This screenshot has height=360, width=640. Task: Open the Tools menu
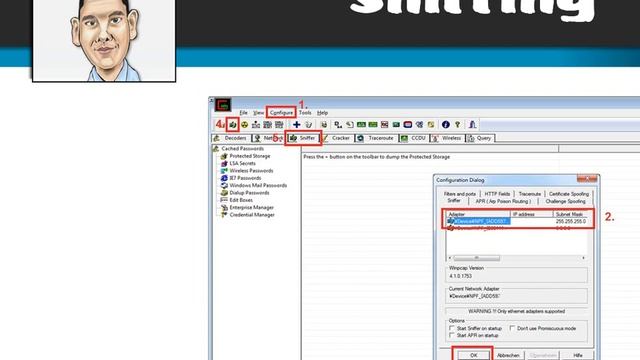[305, 113]
